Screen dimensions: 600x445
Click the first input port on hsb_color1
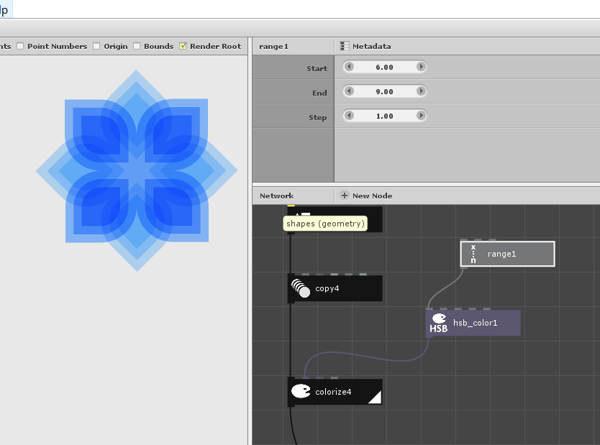pos(429,309)
